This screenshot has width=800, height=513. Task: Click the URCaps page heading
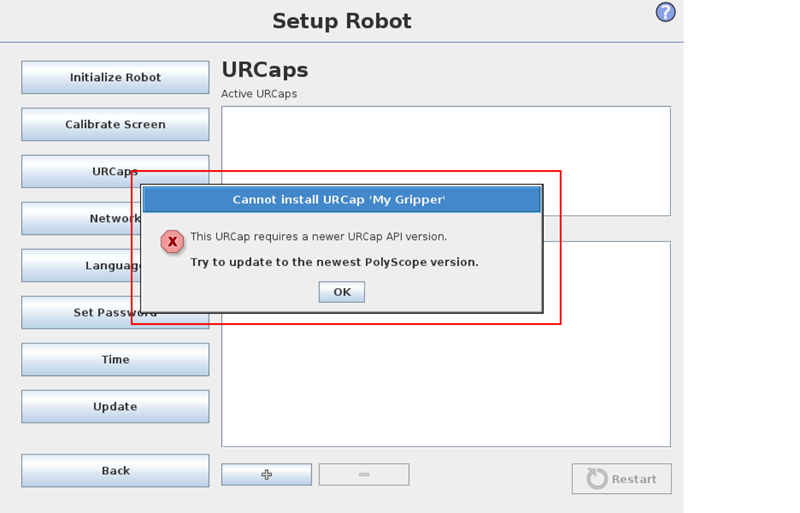[x=265, y=70]
